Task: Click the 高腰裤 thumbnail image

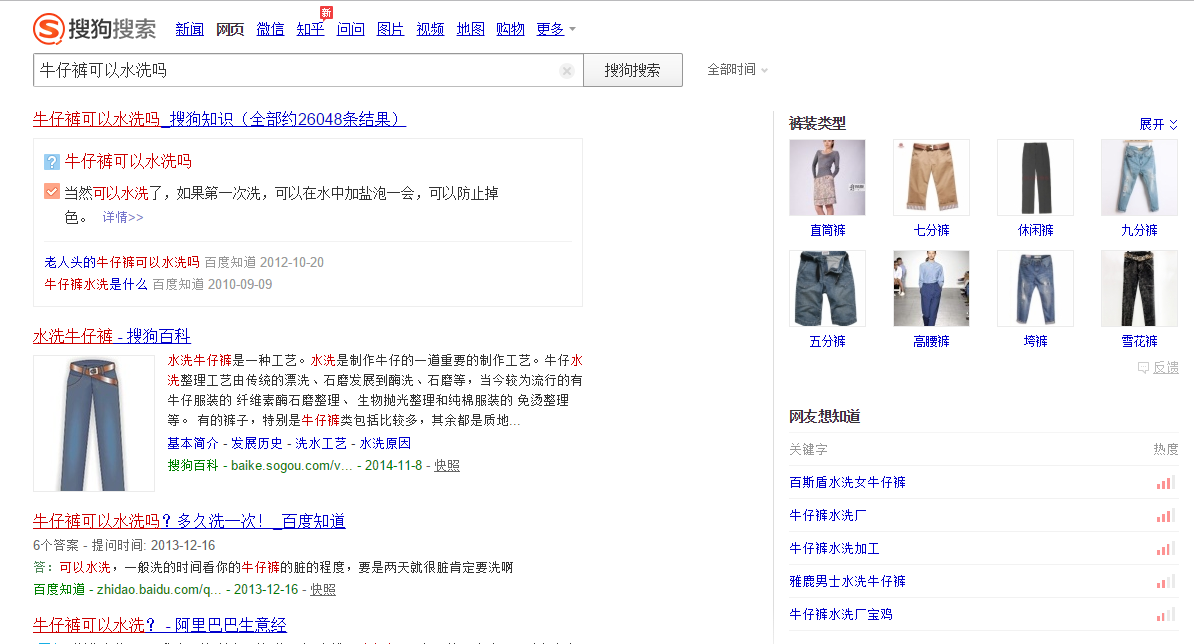Action: tap(931, 289)
